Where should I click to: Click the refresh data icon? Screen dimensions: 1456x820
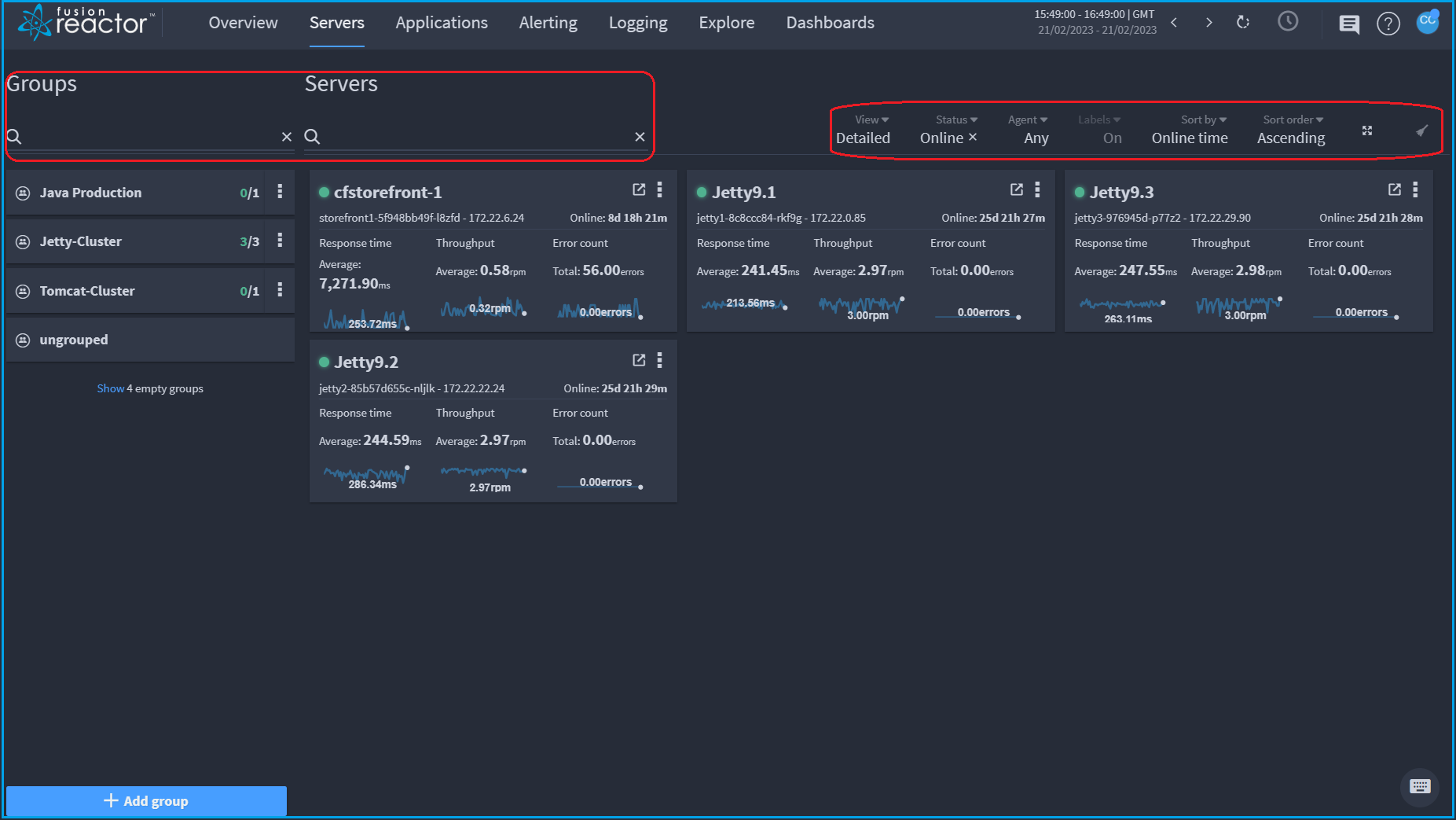point(1243,22)
